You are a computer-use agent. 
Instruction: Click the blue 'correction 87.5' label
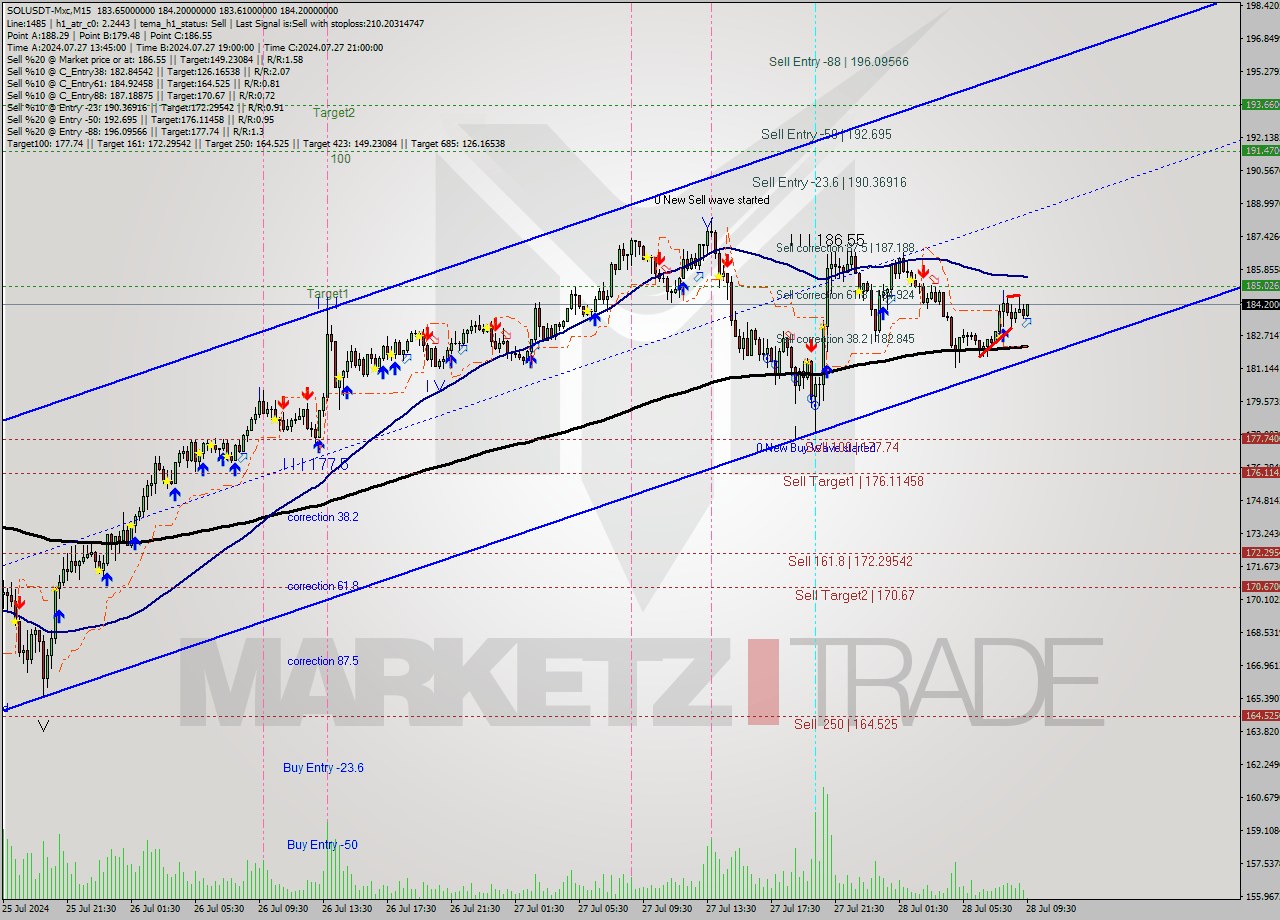tap(322, 661)
